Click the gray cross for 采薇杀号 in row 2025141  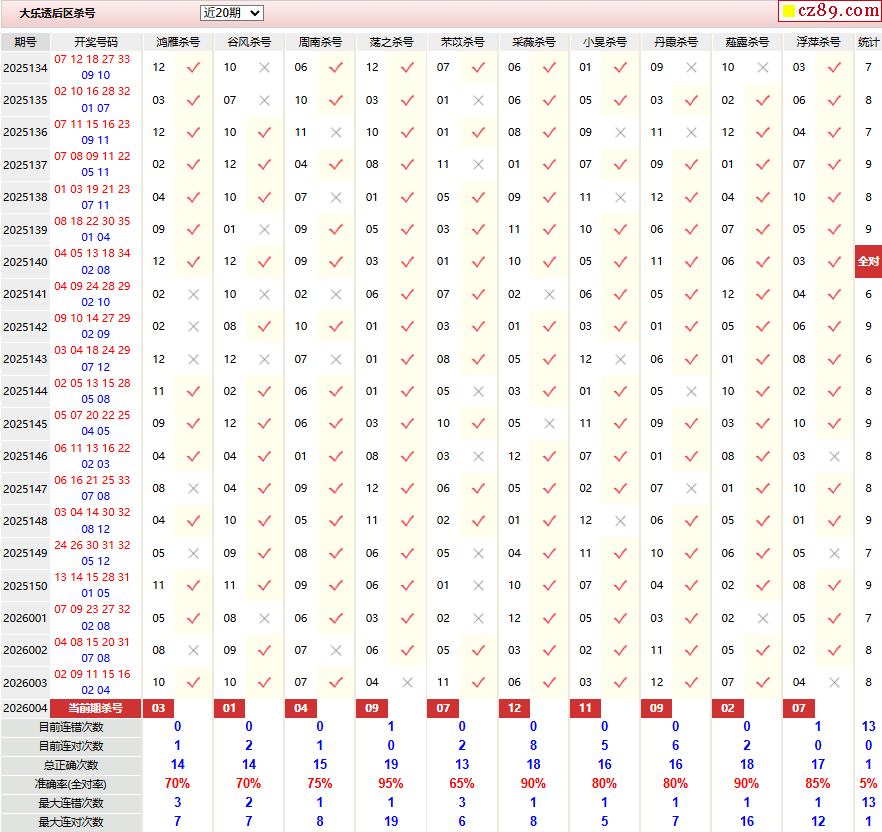549,294
